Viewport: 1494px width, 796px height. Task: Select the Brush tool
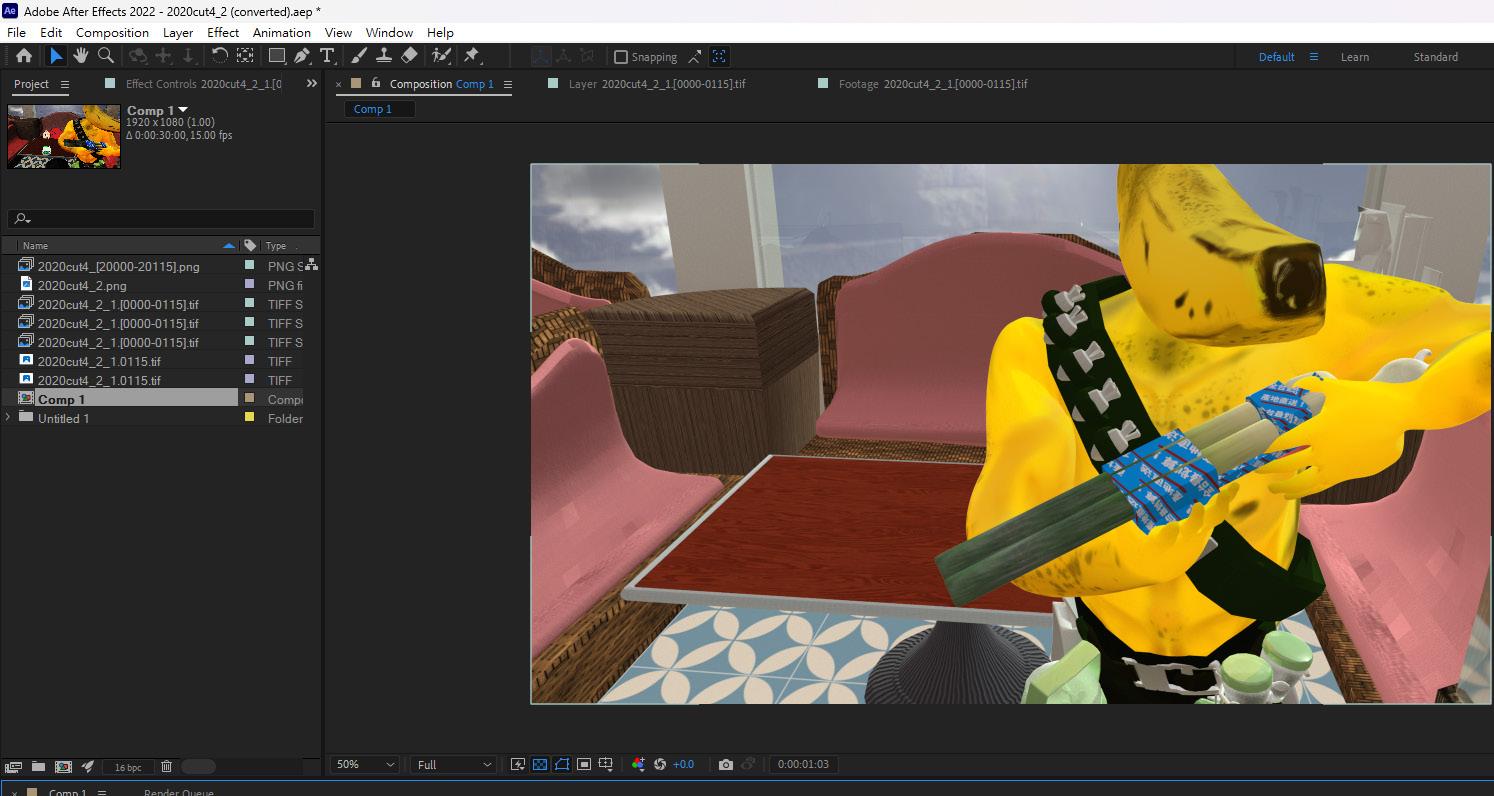(359, 56)
